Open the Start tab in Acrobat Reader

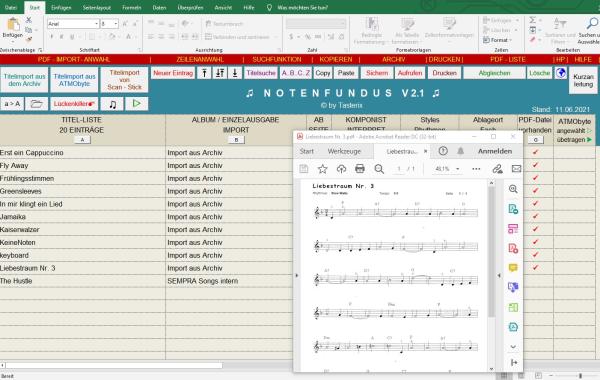click(x=307, y=151)
